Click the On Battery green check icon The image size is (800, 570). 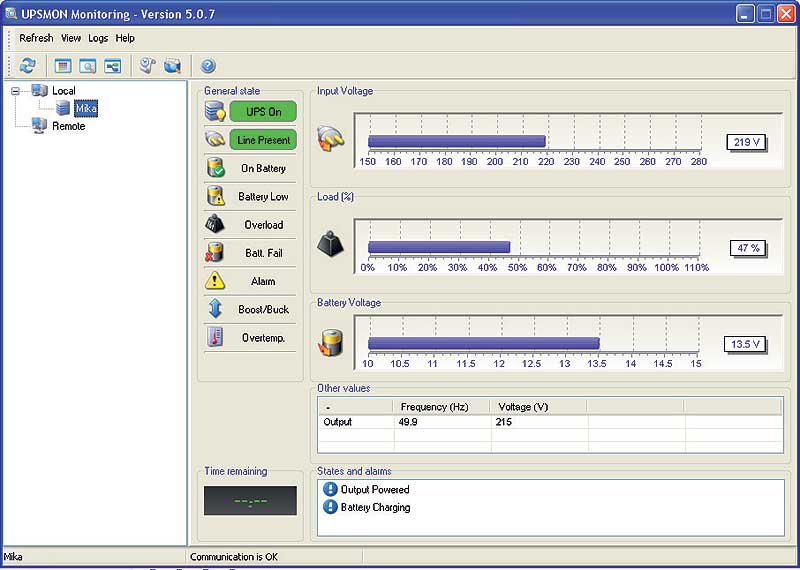click(216, 167)
